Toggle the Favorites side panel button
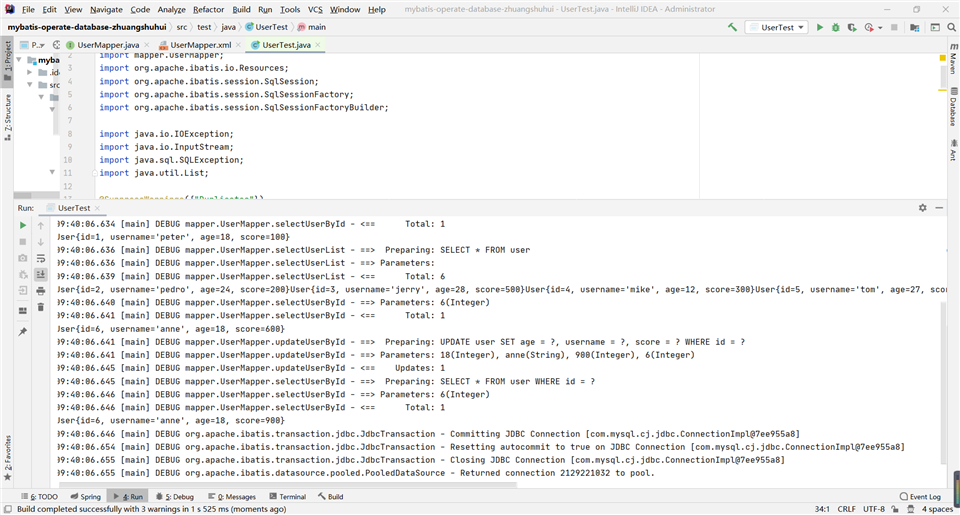The image size is (960, 515). (7, 456)
